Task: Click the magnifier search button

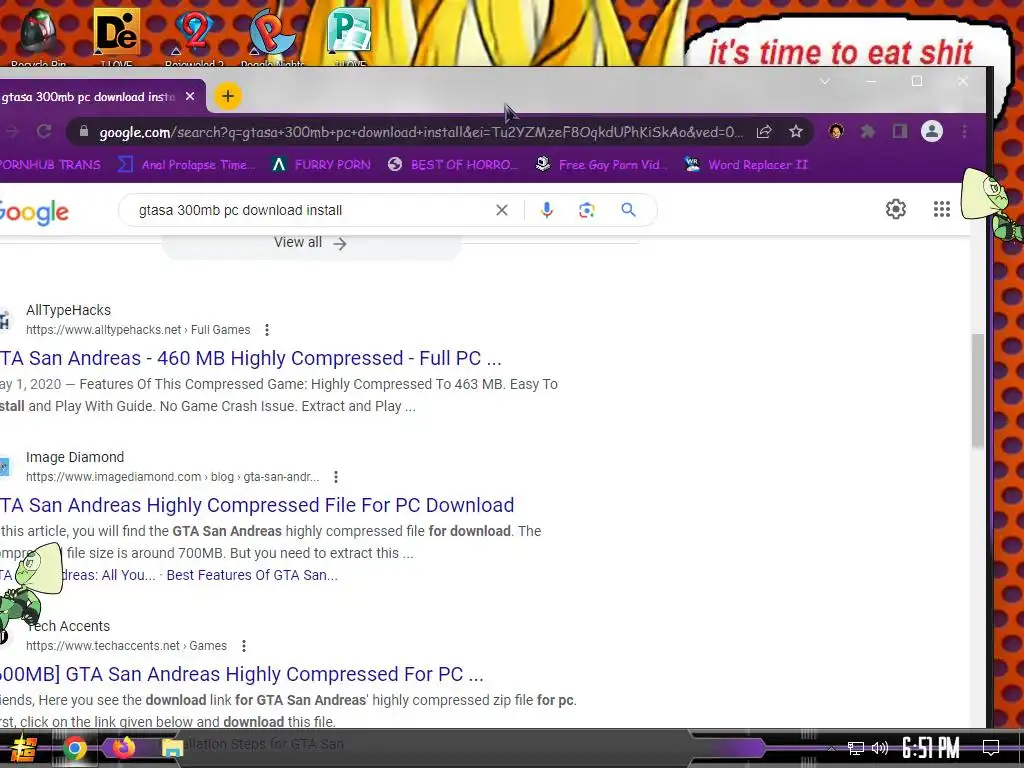Action: tap(628, 210)
